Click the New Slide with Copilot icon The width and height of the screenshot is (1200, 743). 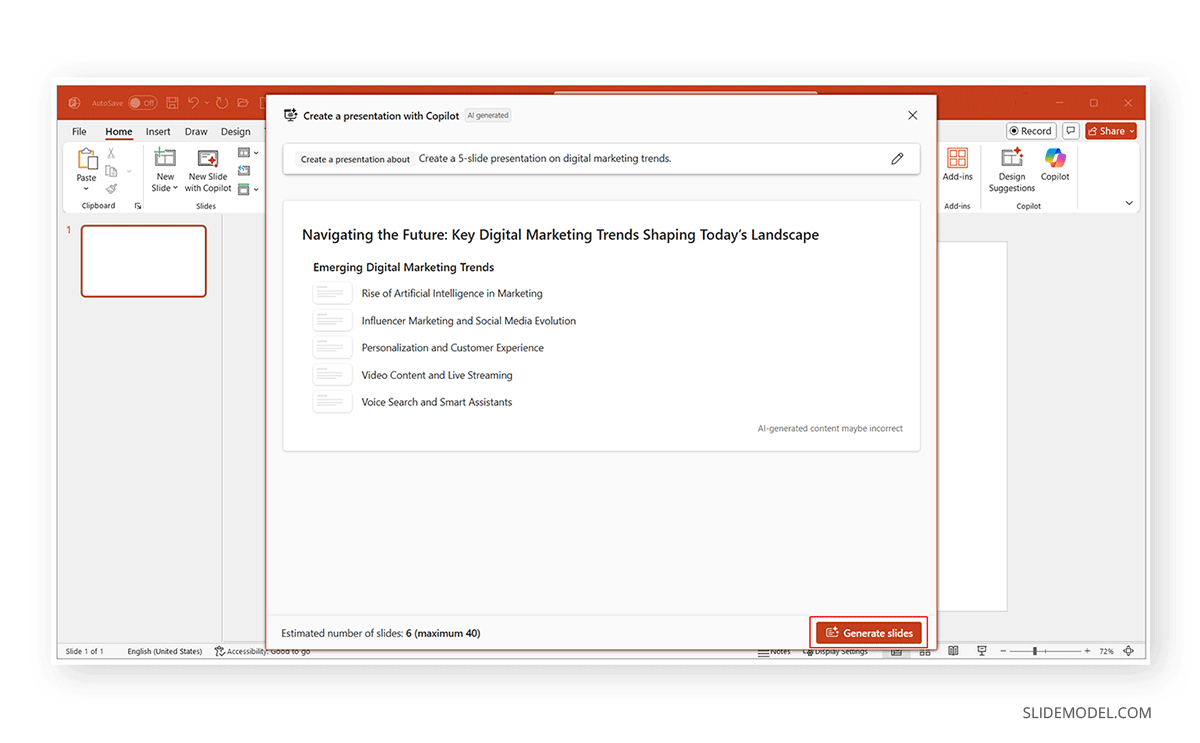click(x=208, y=158)
